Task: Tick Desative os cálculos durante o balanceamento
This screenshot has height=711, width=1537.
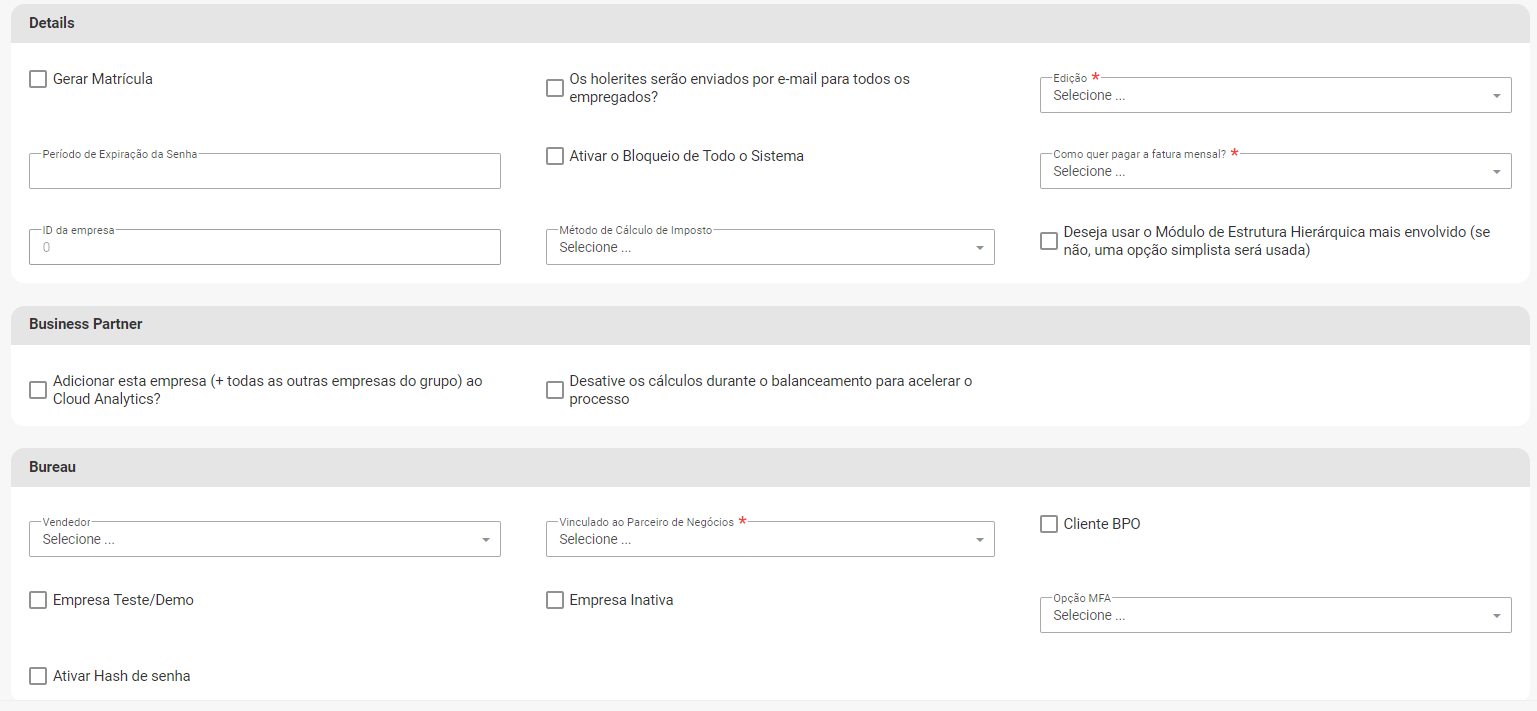Action: pyautogui.click(x=555, y=390)
